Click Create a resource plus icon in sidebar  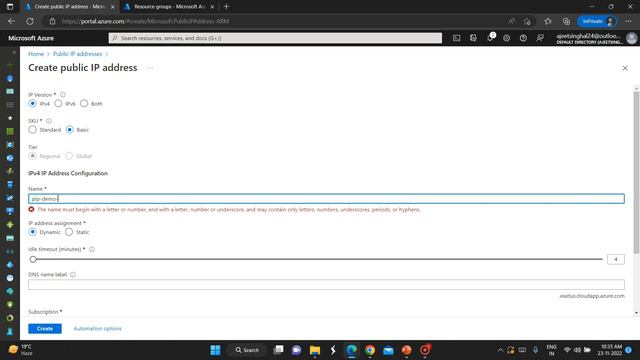tap(10, 65)
